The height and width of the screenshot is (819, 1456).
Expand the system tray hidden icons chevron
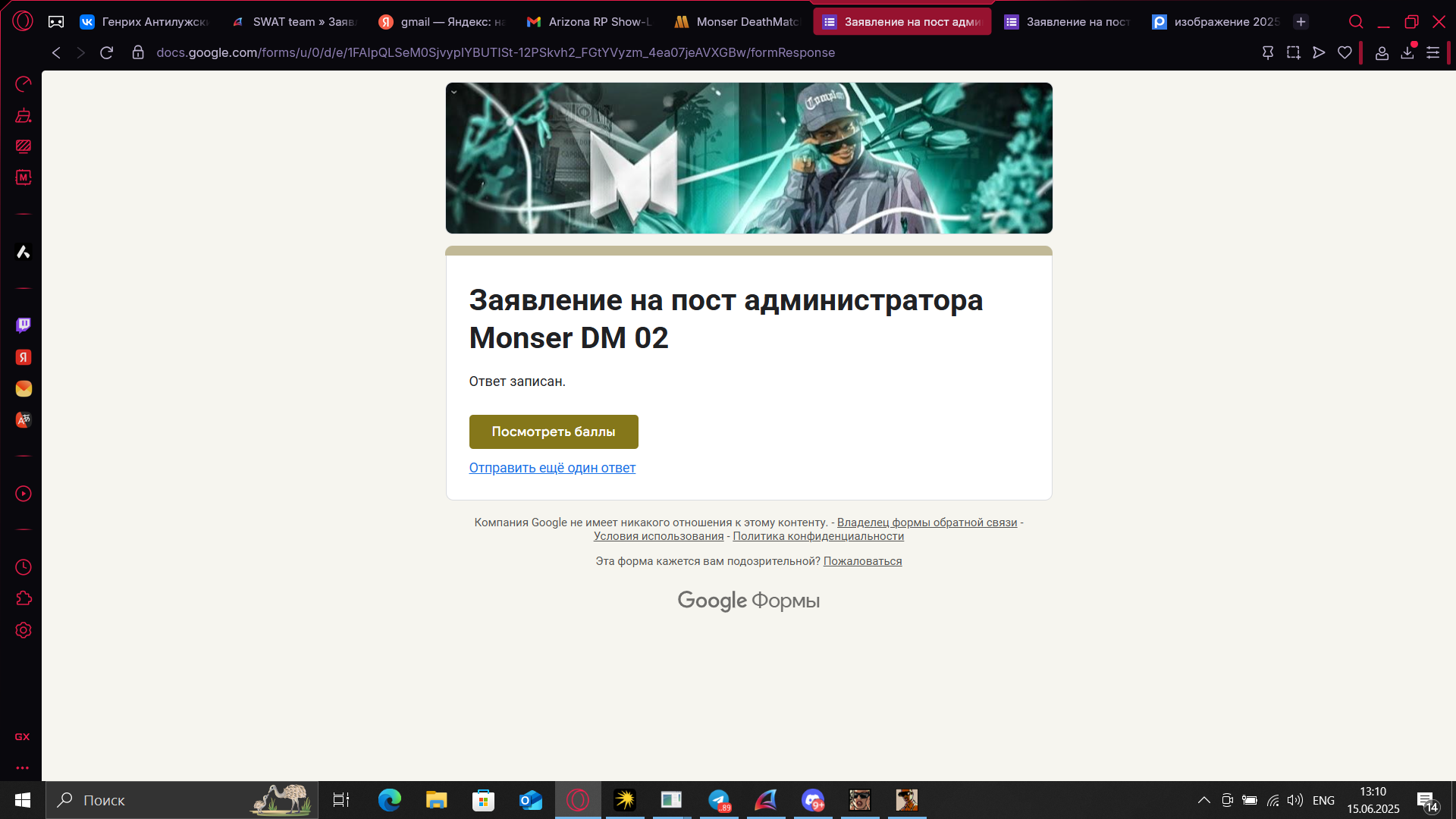(x=1203, y=800)
